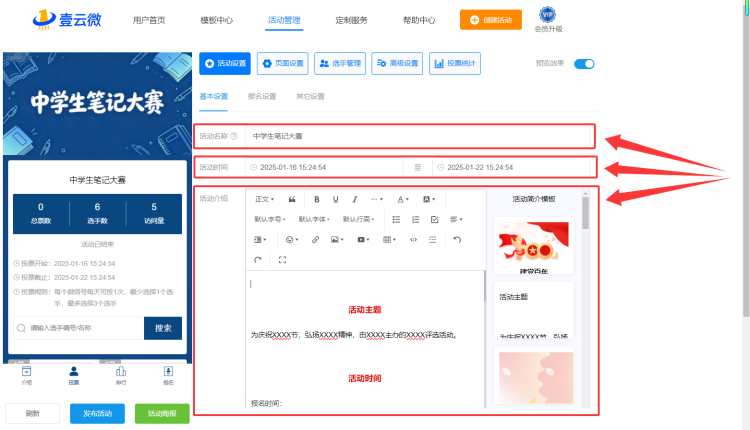
Task: Open the 正文 heading style dropdown
Action: coord(264,199)
